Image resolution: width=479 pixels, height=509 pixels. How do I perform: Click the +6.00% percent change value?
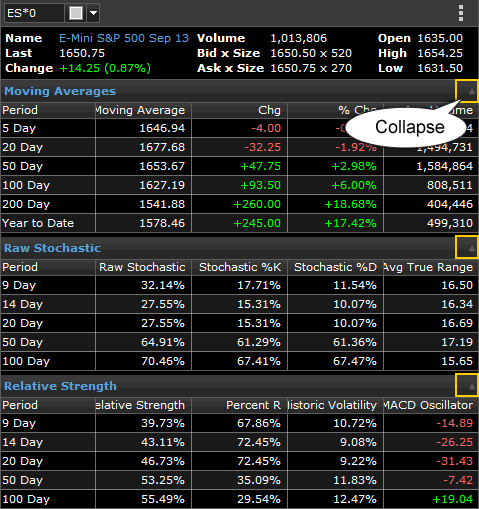[x=354, y=185]
